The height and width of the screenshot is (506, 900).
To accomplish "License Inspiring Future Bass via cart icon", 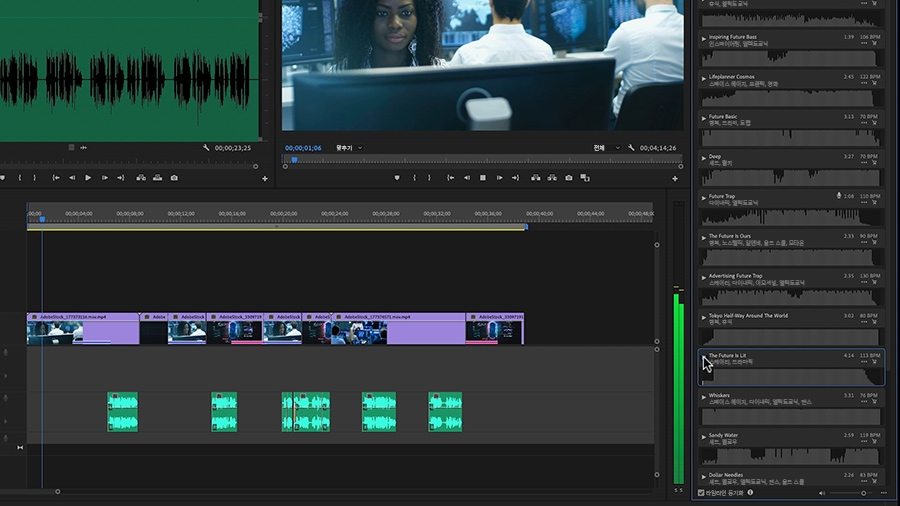I will coord(875,44).
